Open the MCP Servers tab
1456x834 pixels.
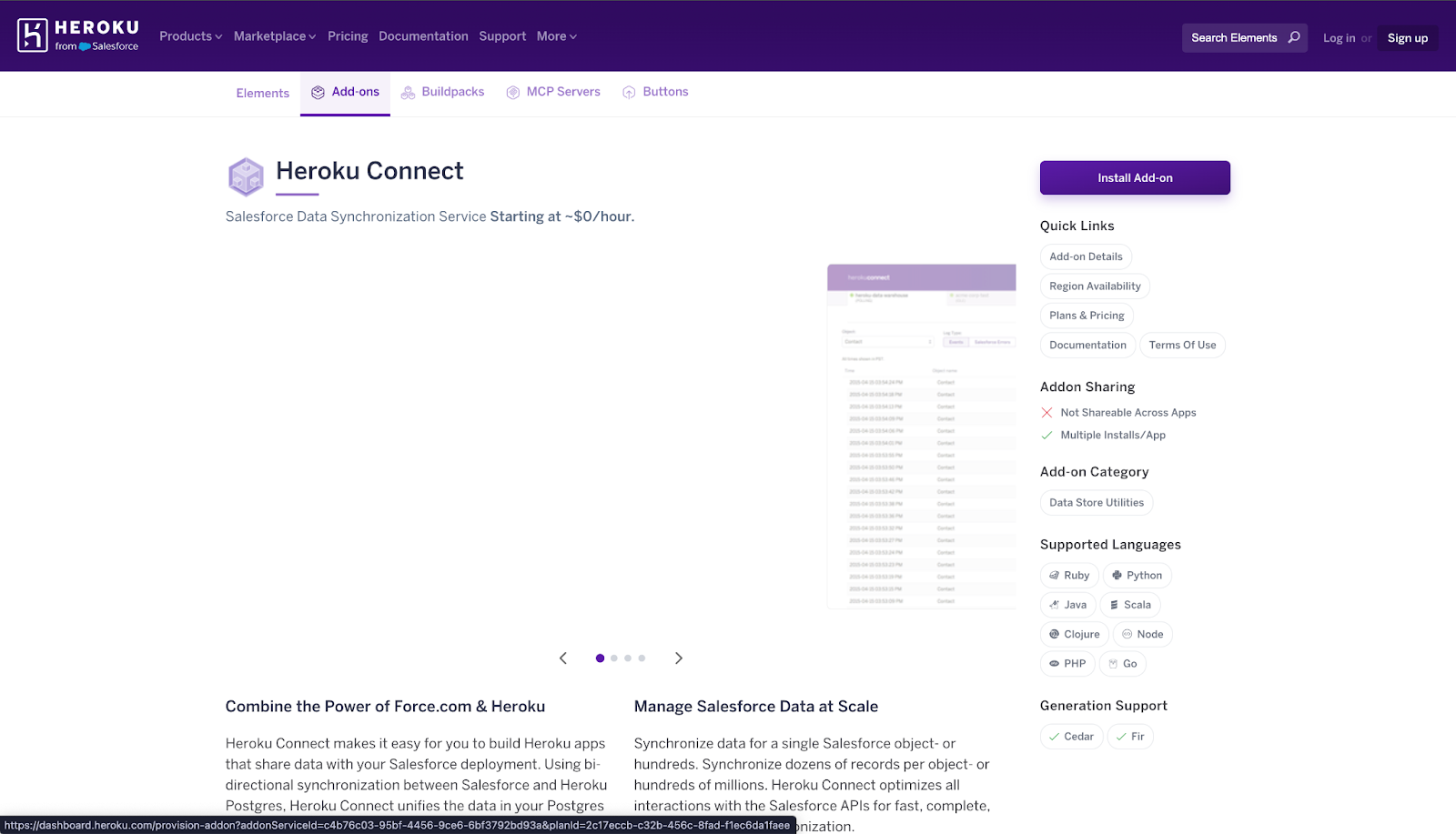click(553, 92)
